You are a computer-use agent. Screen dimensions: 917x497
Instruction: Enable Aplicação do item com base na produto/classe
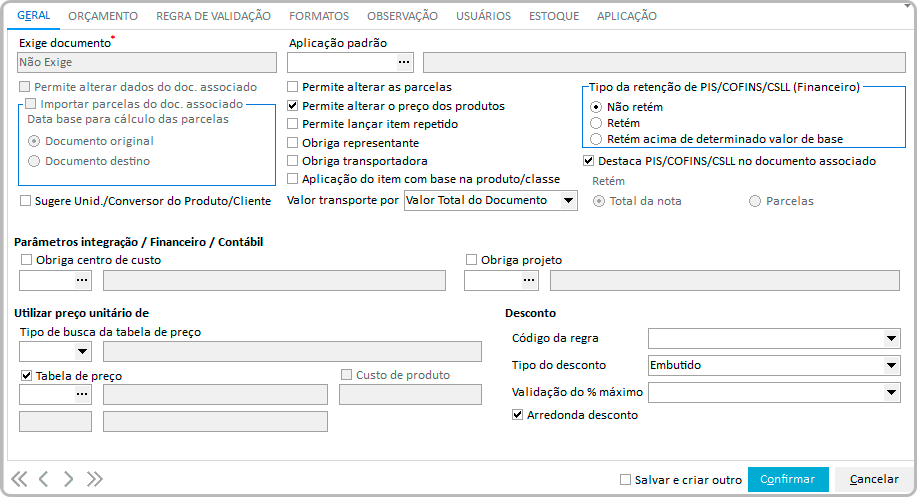[293, 179]
